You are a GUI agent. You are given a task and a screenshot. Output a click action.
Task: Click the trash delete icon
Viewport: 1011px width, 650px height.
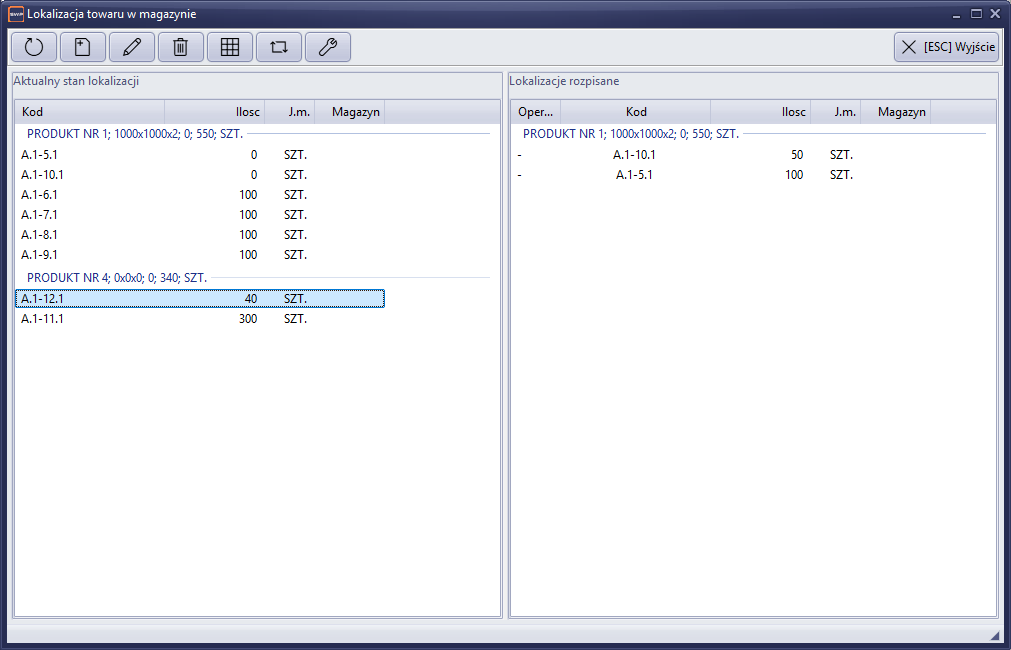pos(181,47)
